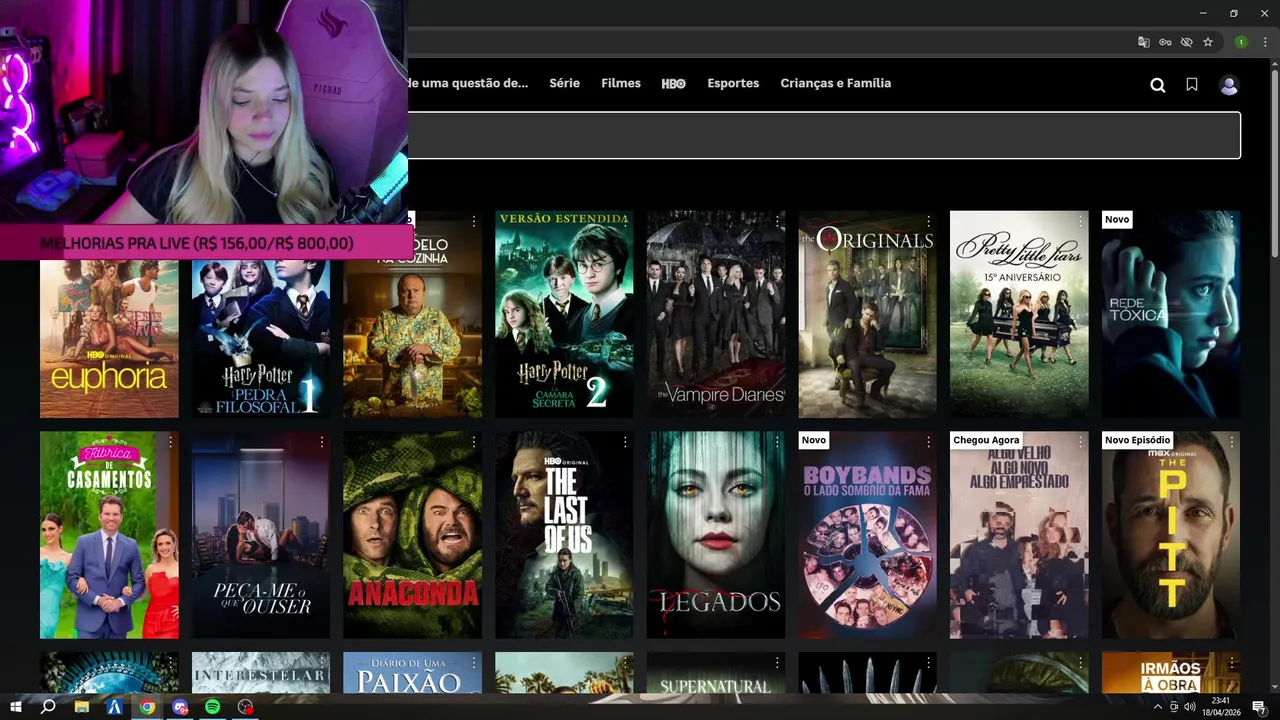This screenshot has height=720, width=1280.
Task: Open the Chrome password key icon
Action: (1165, 42)
